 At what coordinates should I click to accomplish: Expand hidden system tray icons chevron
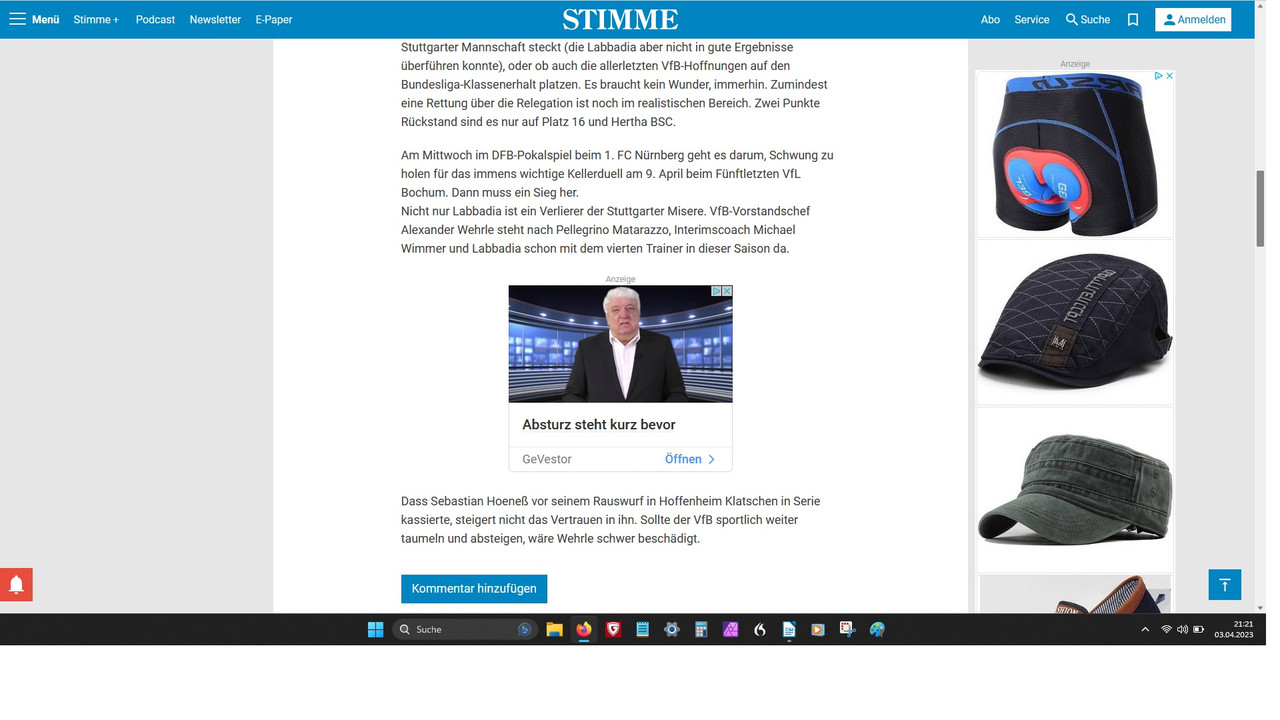click(x=1145, y=629)
